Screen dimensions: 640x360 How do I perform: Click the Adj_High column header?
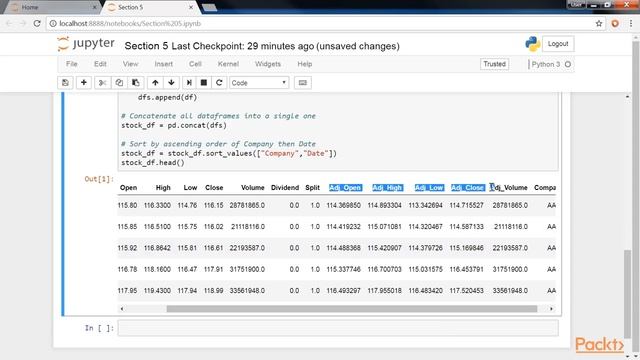point(387,188)
